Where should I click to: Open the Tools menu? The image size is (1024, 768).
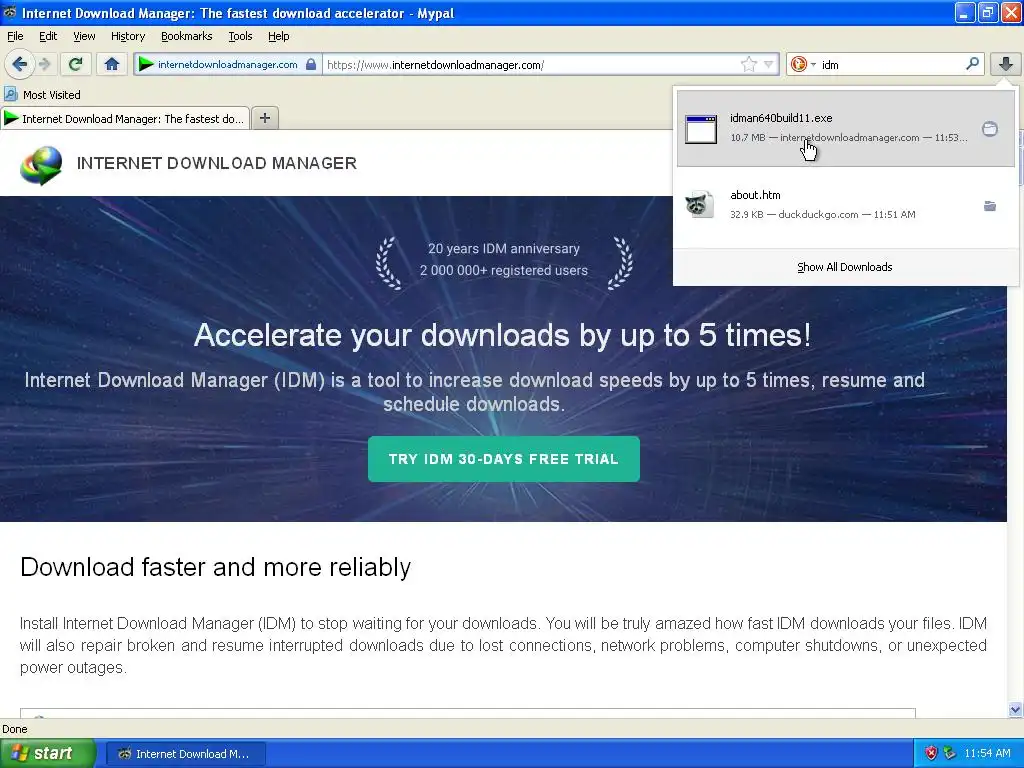click(x=240, y=36)
